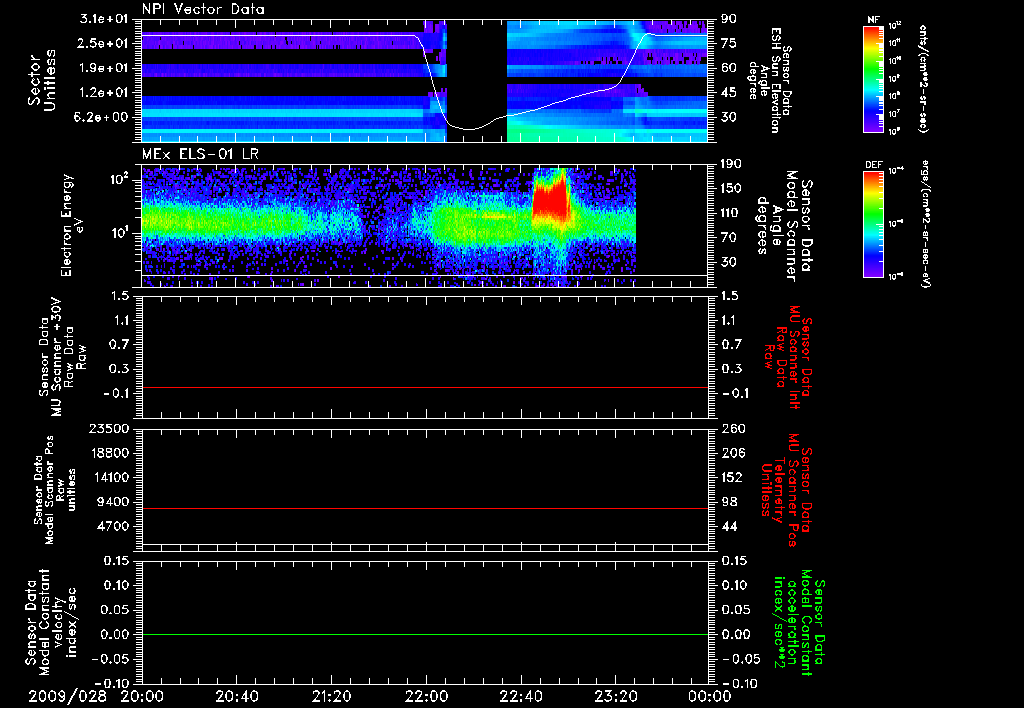Click the 00:00 time tick

tap(709, 696)
